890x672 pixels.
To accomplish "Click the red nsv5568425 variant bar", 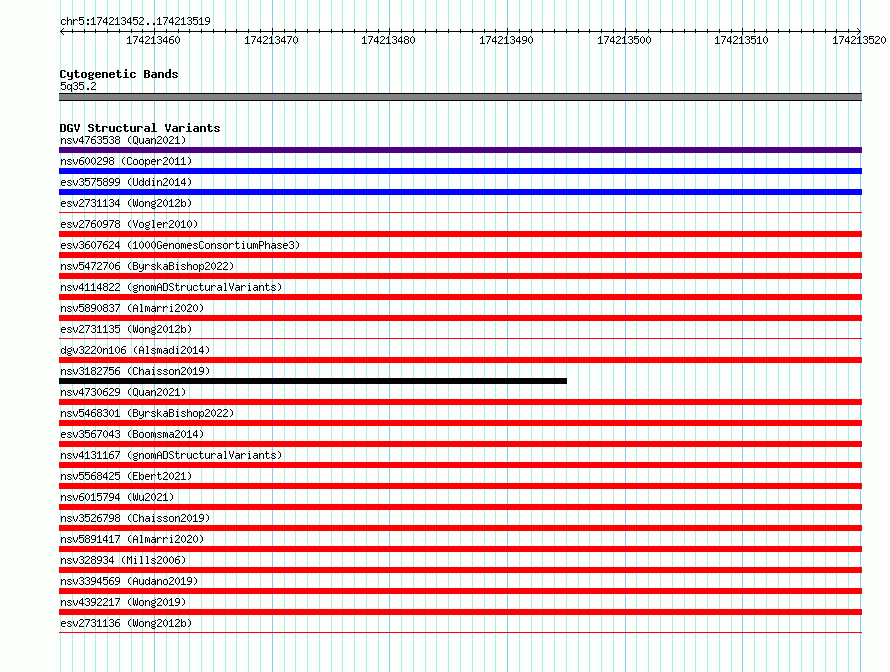I will point(460,486).
